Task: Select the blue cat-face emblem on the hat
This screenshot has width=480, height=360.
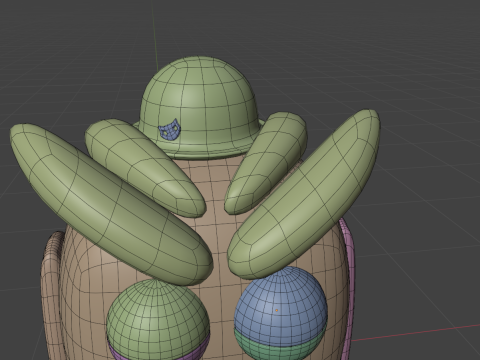Action: tap(170, 129)
